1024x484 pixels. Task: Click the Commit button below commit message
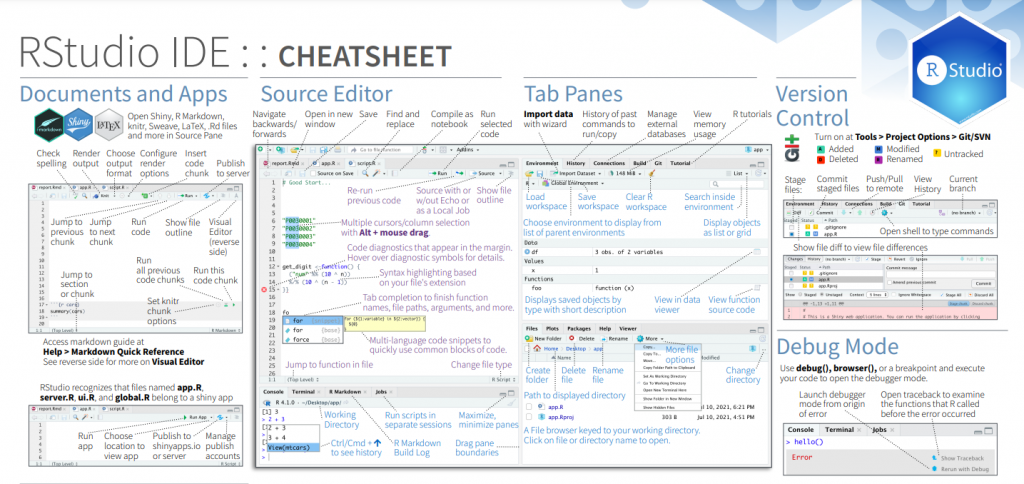984,283
